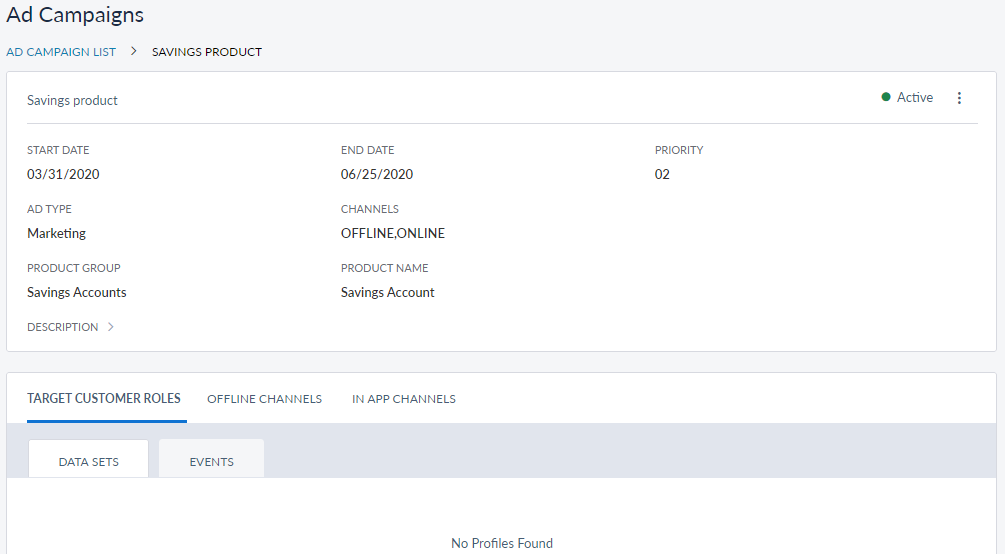Image resolution: width=1005 pixels, height=554 pixels.
Task: Click the start date 03/31/2020
Action: [63, 174]
